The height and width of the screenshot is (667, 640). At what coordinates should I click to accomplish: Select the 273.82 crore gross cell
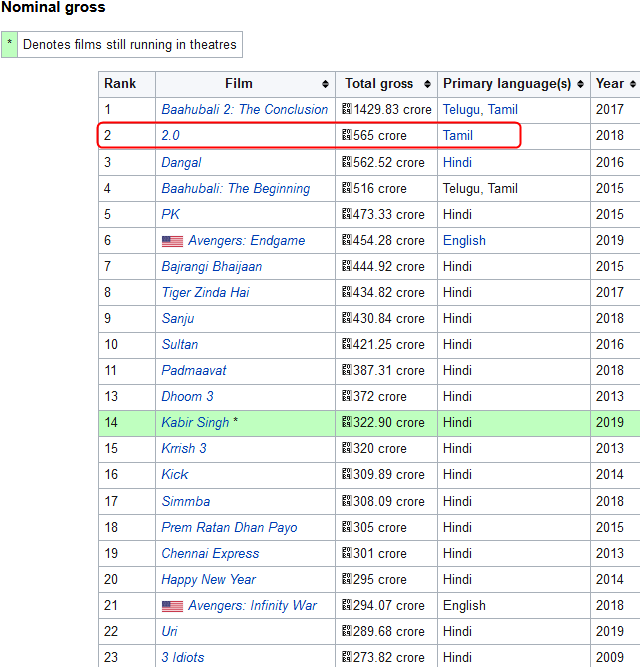point(386,657)
